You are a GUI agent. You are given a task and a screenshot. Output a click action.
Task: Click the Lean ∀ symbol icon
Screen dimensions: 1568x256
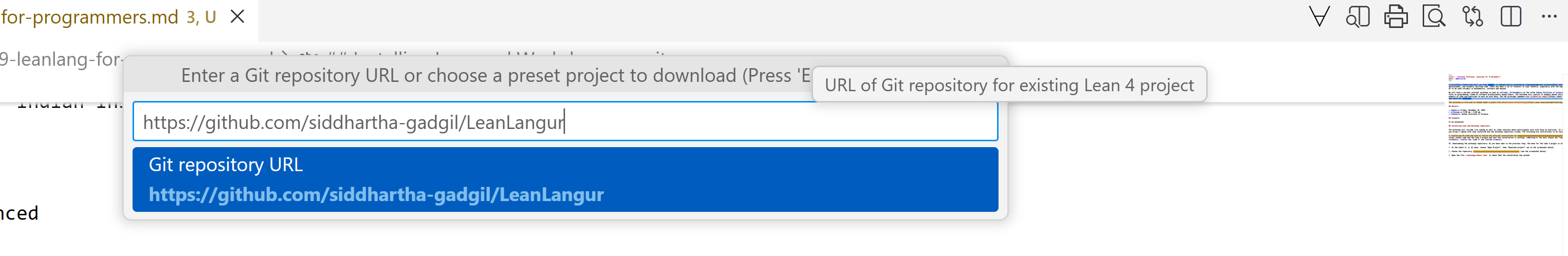[x=1319, y=16]
